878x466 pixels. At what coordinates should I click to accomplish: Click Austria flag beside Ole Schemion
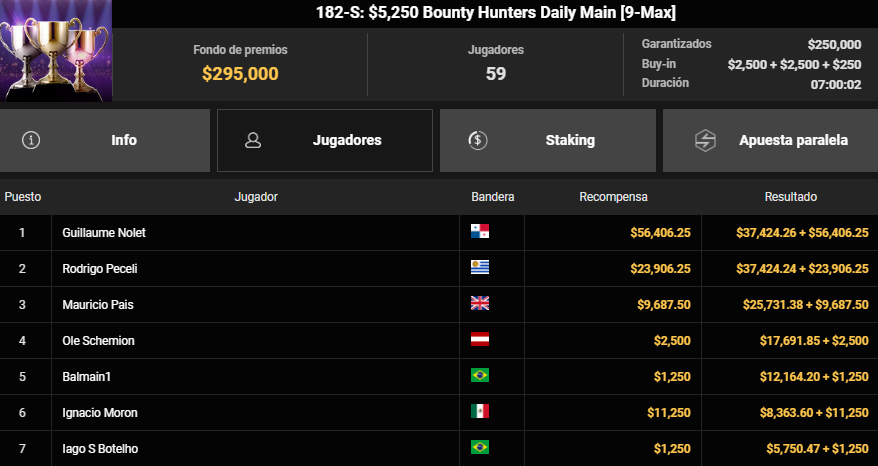coord(480,339)
